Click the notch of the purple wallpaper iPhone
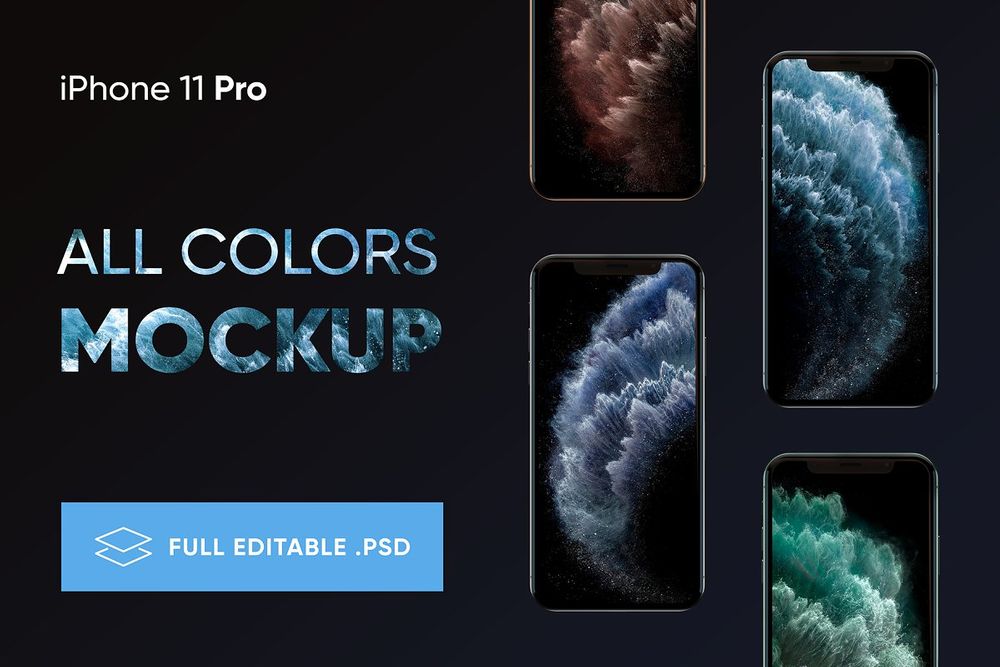Viewport: 1000px width, 667px height. 617,268
